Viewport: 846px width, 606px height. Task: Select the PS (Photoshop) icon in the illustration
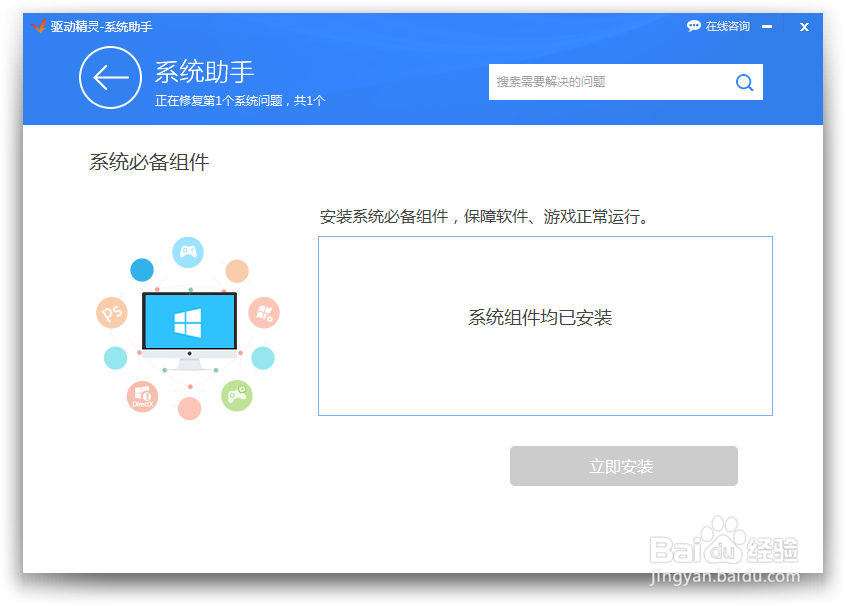pyautogui.click(x=111, y=312)
